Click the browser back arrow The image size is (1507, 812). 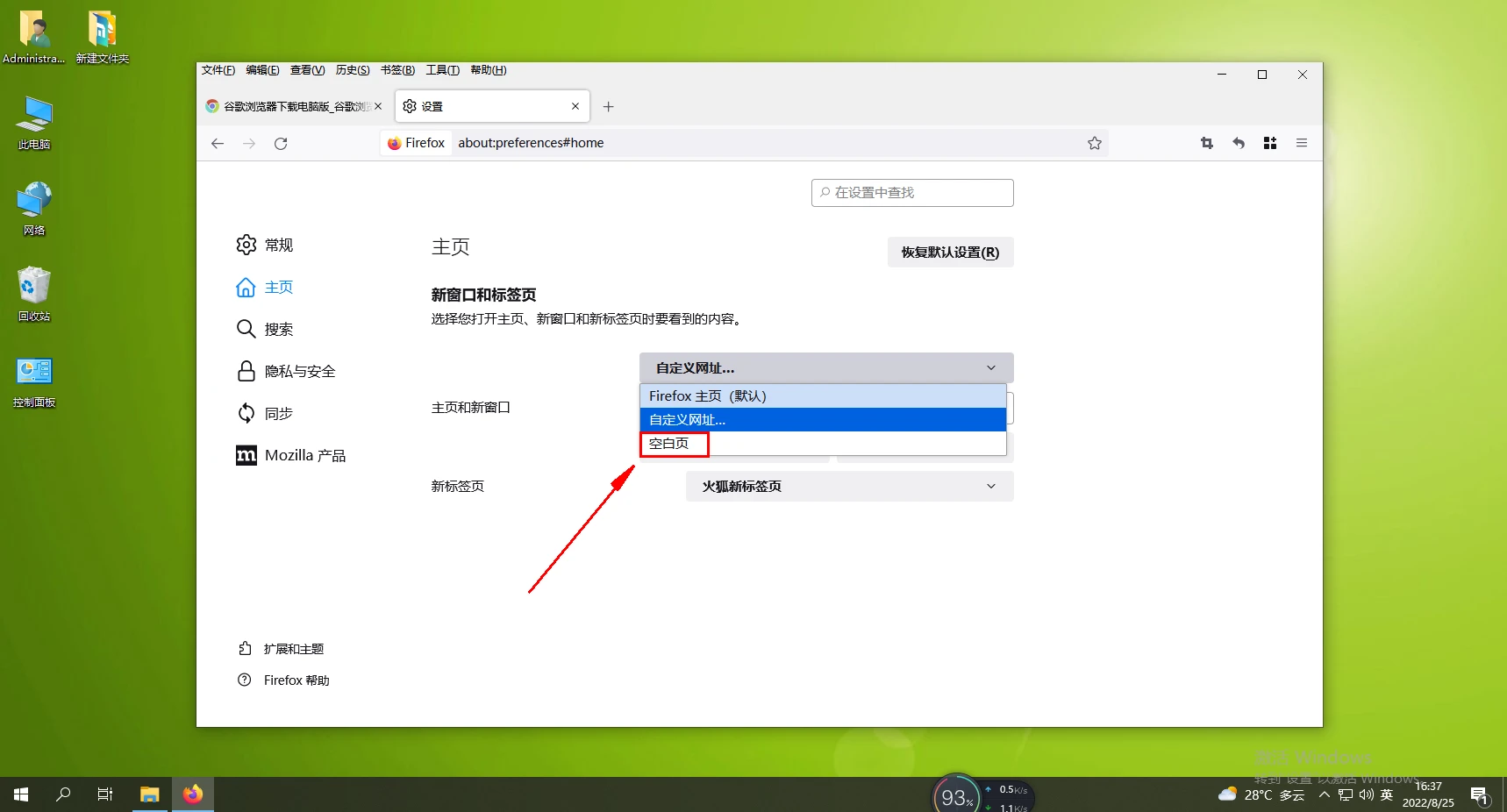coord(218,143)
